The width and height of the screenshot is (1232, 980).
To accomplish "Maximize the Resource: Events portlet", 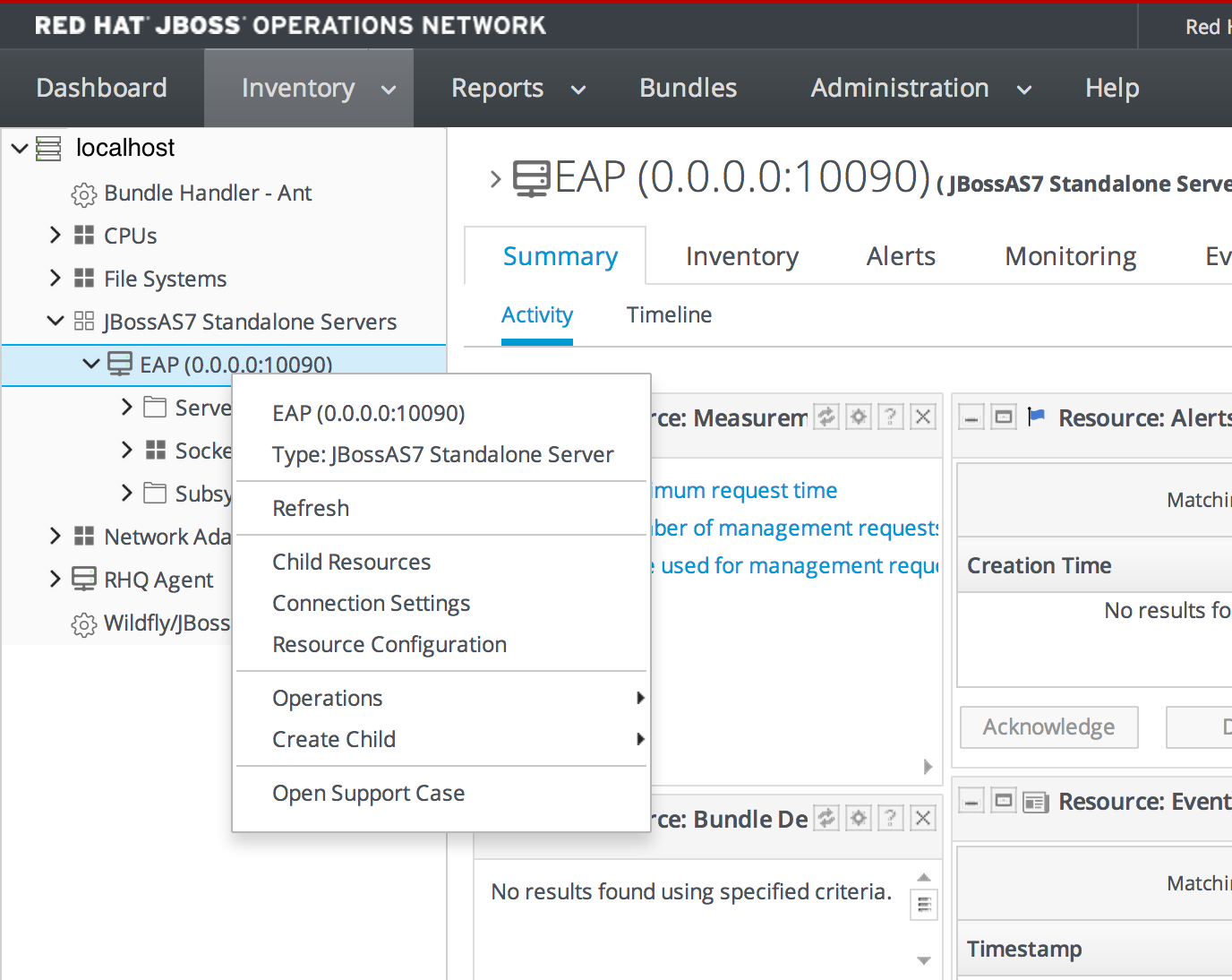I will [1004, 801].
